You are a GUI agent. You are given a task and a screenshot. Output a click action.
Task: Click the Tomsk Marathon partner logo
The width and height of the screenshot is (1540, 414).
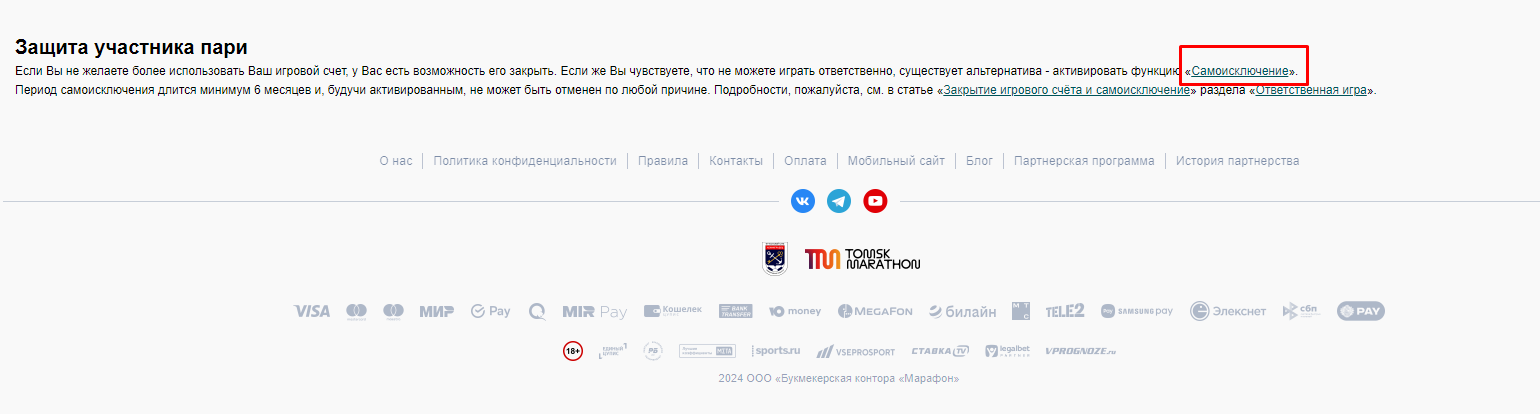[x=863, y=259]
